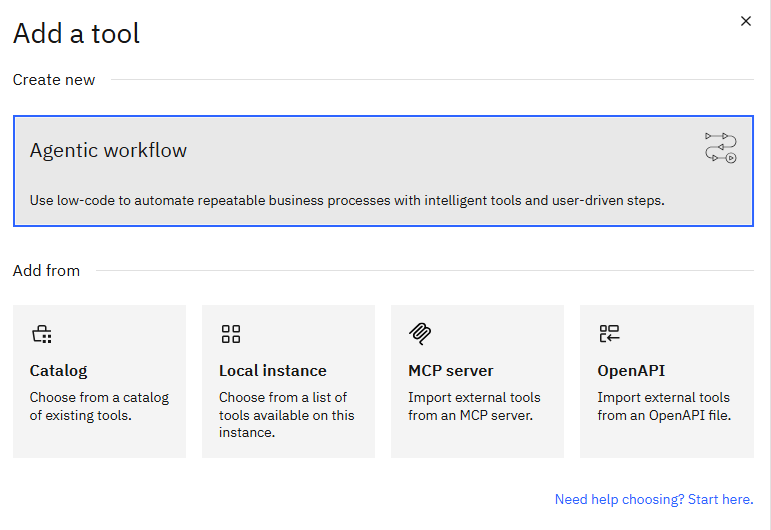Viewport: 771px width, 530px height.
Task: Click the Local instance grid icon
Action: 231,334
